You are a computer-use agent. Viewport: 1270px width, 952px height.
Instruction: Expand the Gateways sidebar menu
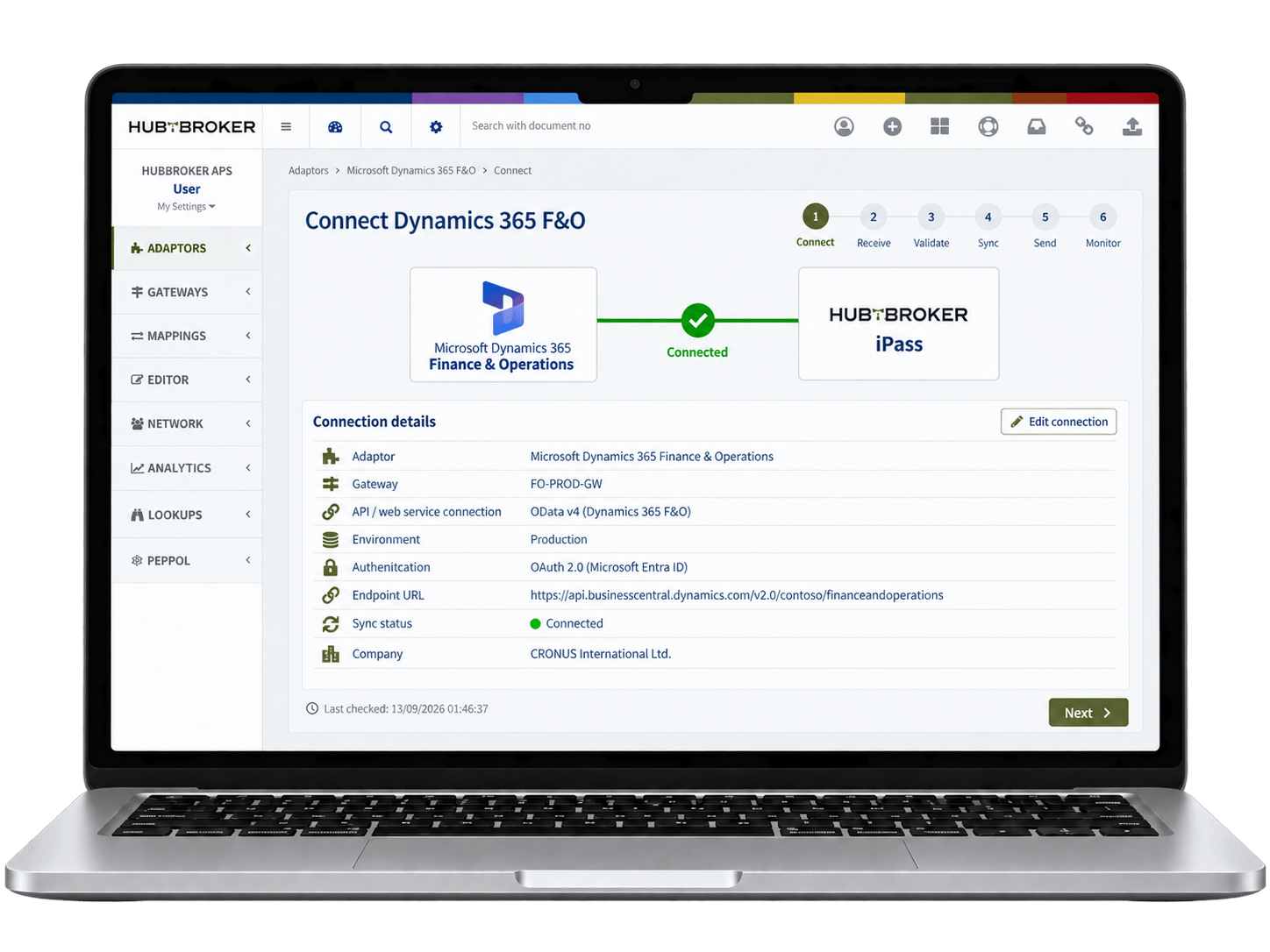(x=187, y=292)
